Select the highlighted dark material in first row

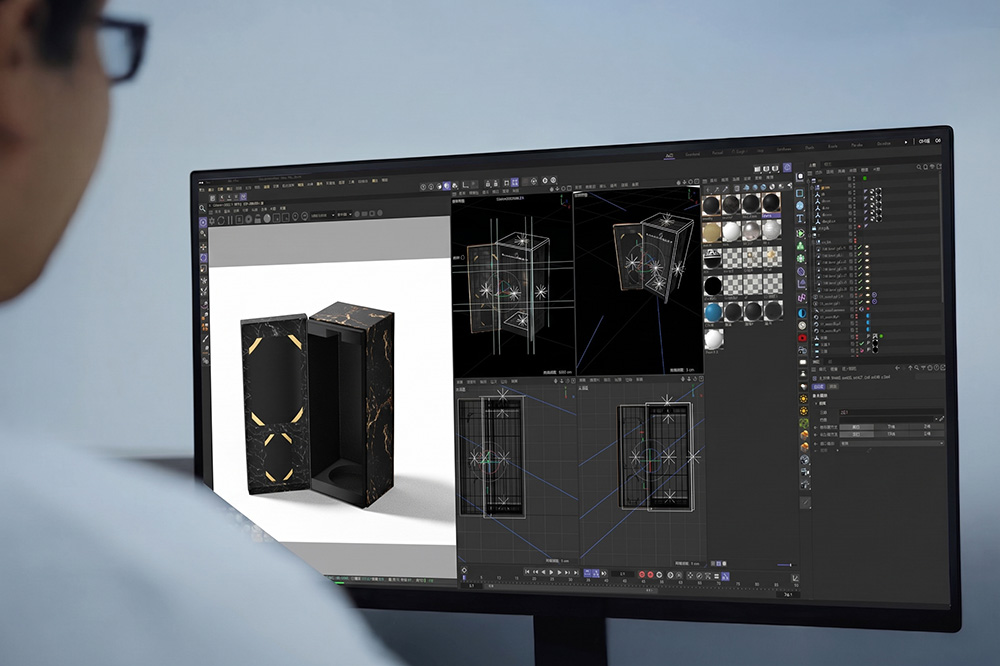[772, 203]
